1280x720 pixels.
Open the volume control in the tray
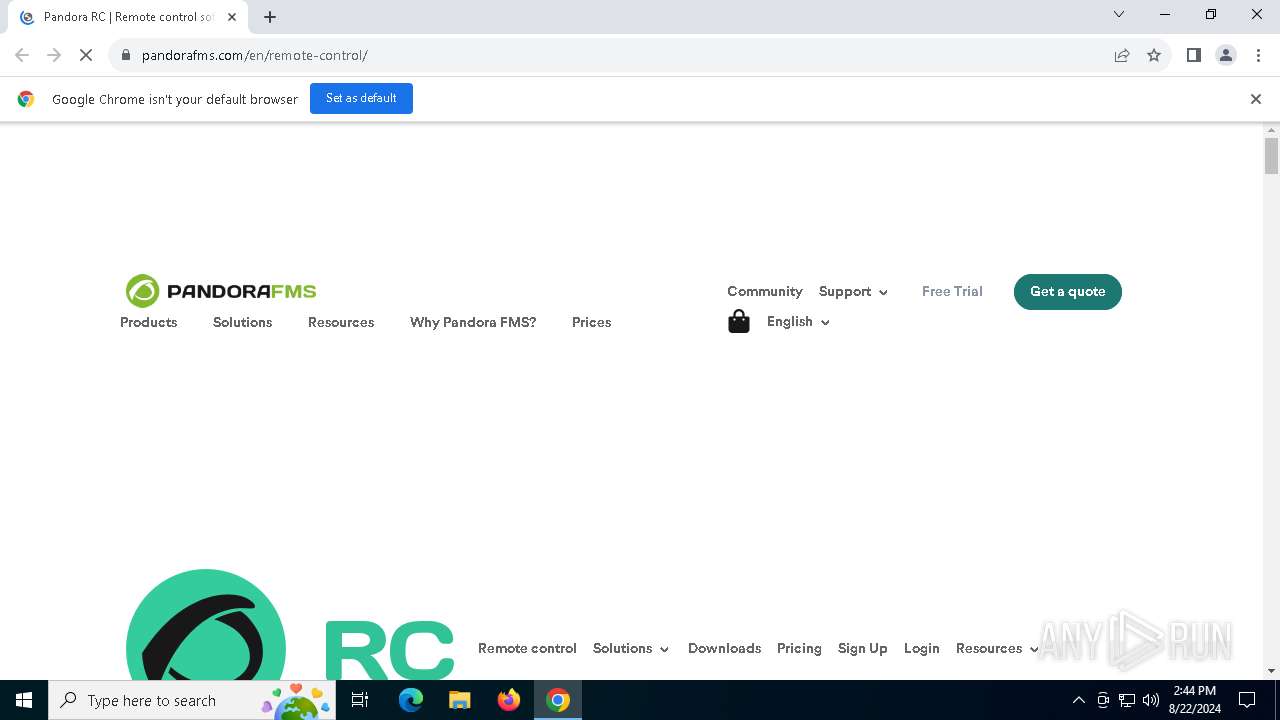pos(1151,700)
